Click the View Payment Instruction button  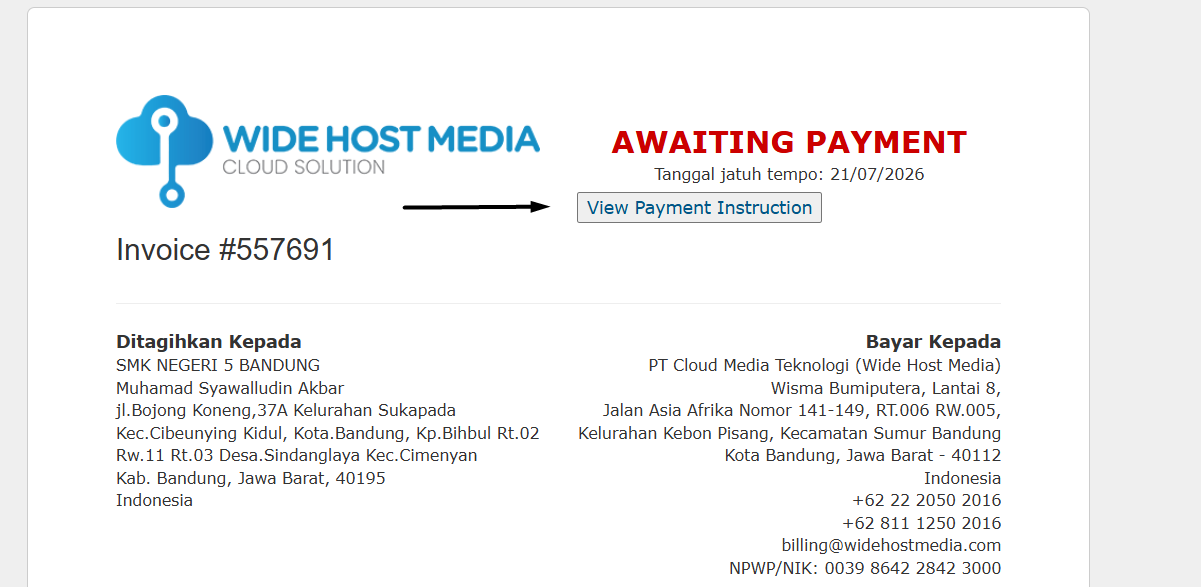pos(699,208)
